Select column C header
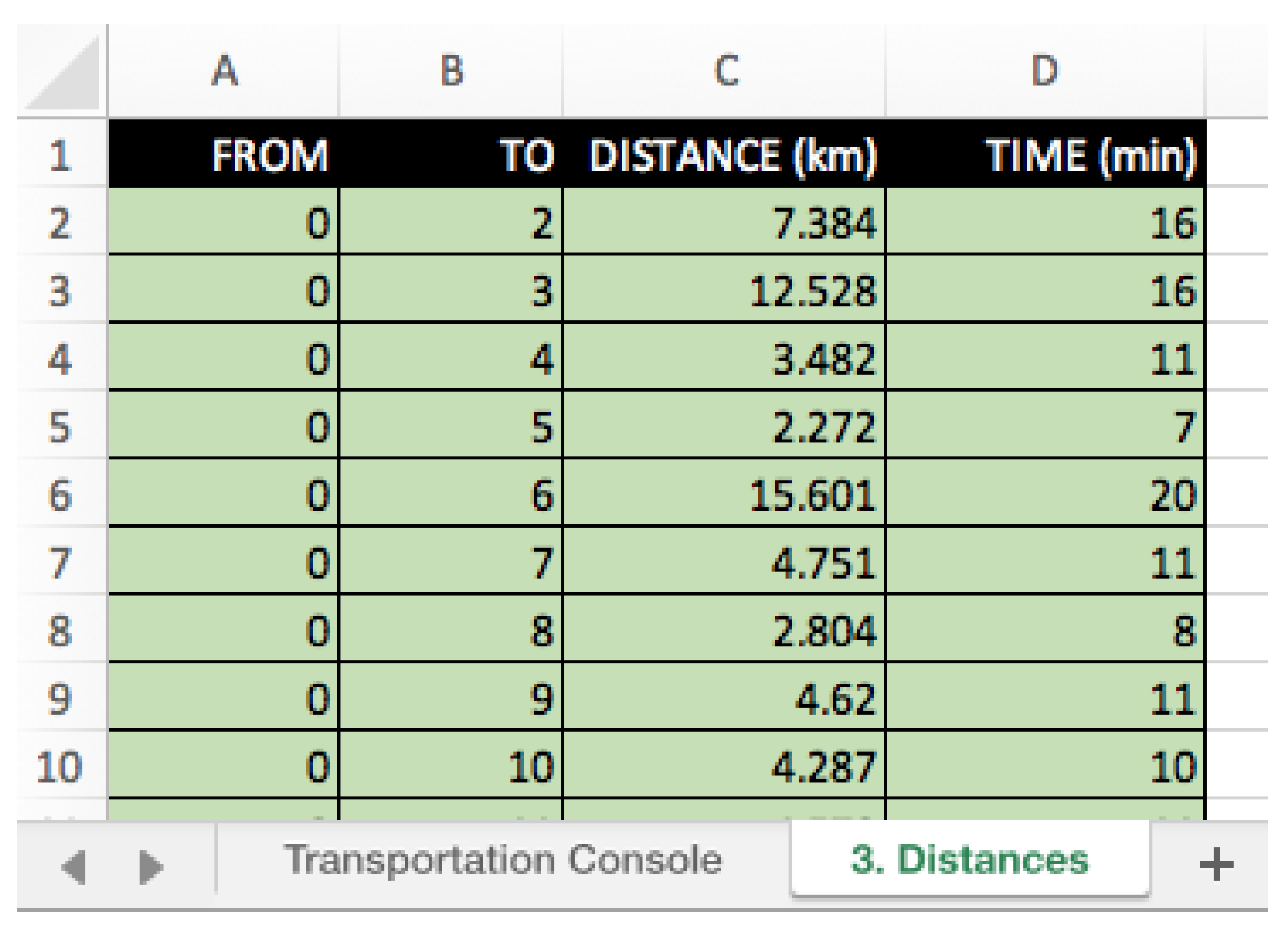This screenshot has height=931, width=1288. pos(725,71)
